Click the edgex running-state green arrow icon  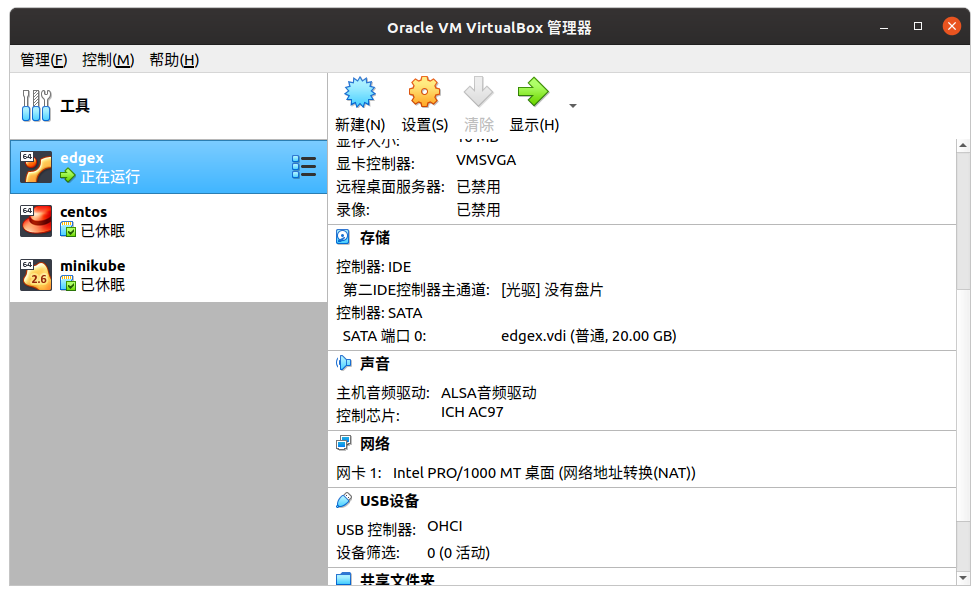coord(68,176)
